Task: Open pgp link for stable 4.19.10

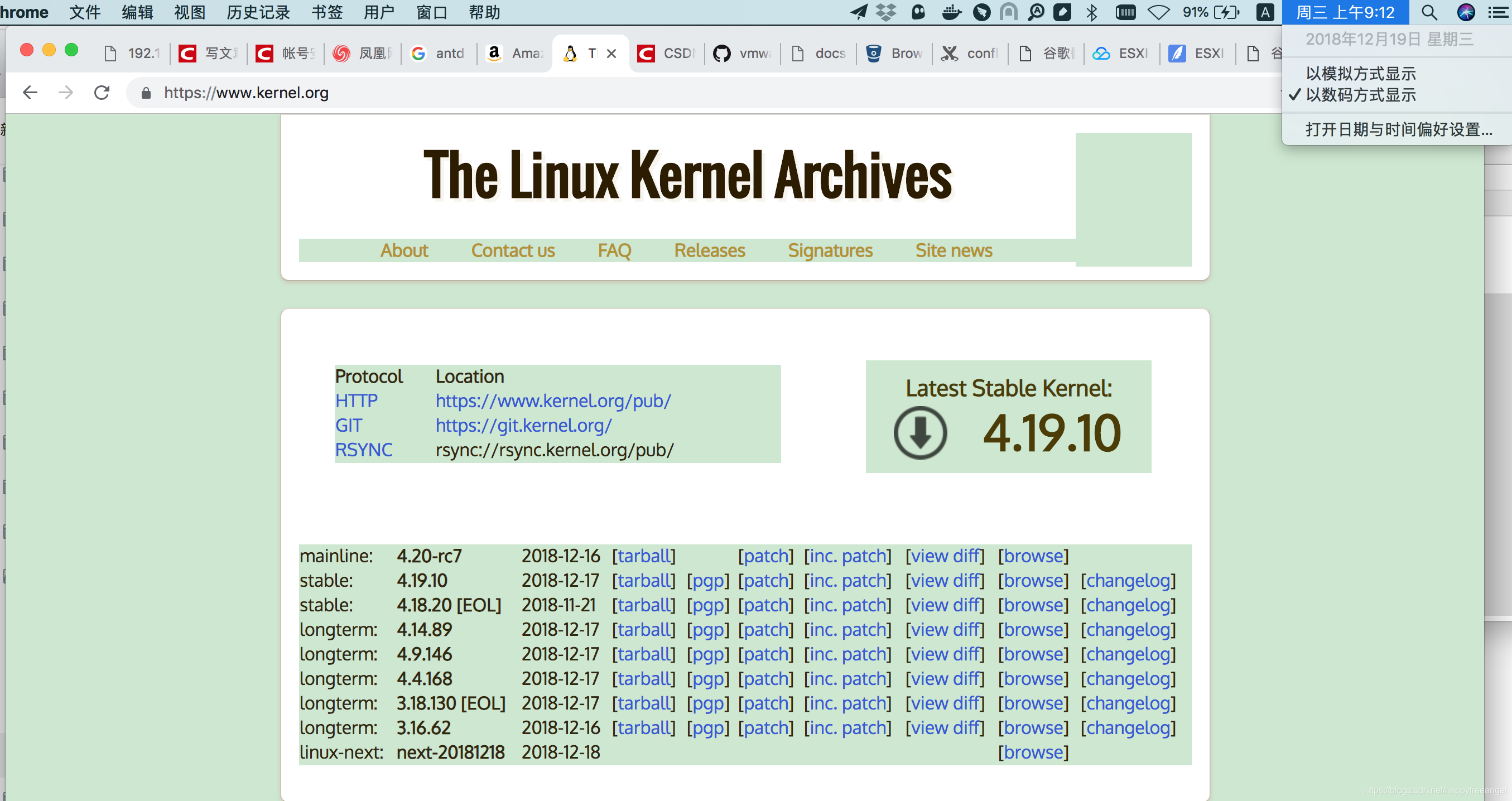Action: point(708,580)
